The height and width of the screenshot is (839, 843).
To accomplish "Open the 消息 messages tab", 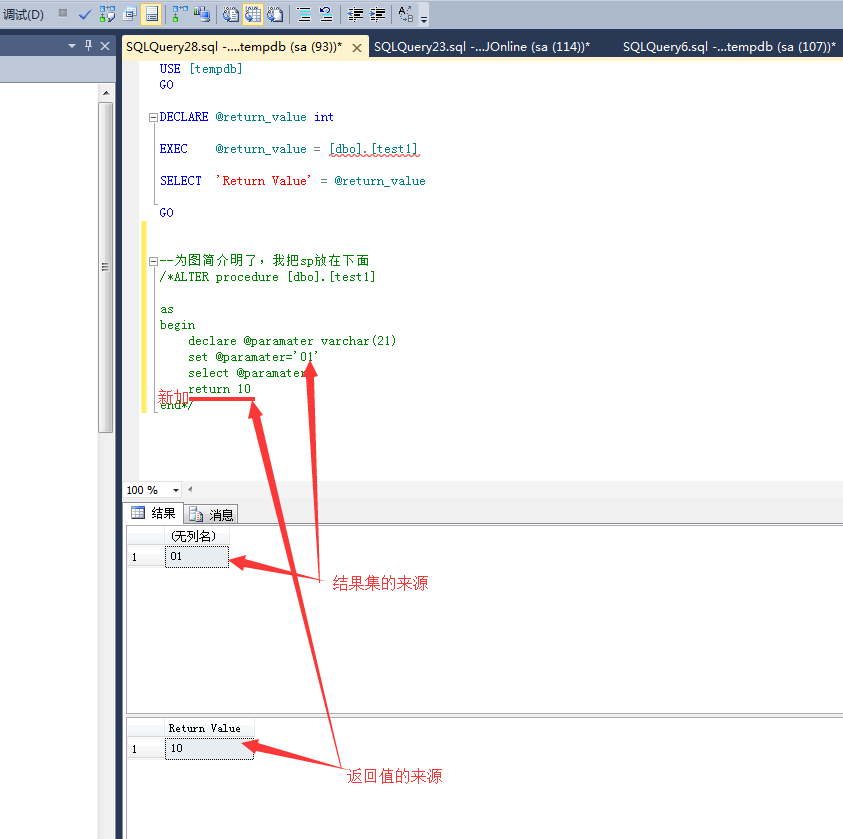I will [211, 514].
